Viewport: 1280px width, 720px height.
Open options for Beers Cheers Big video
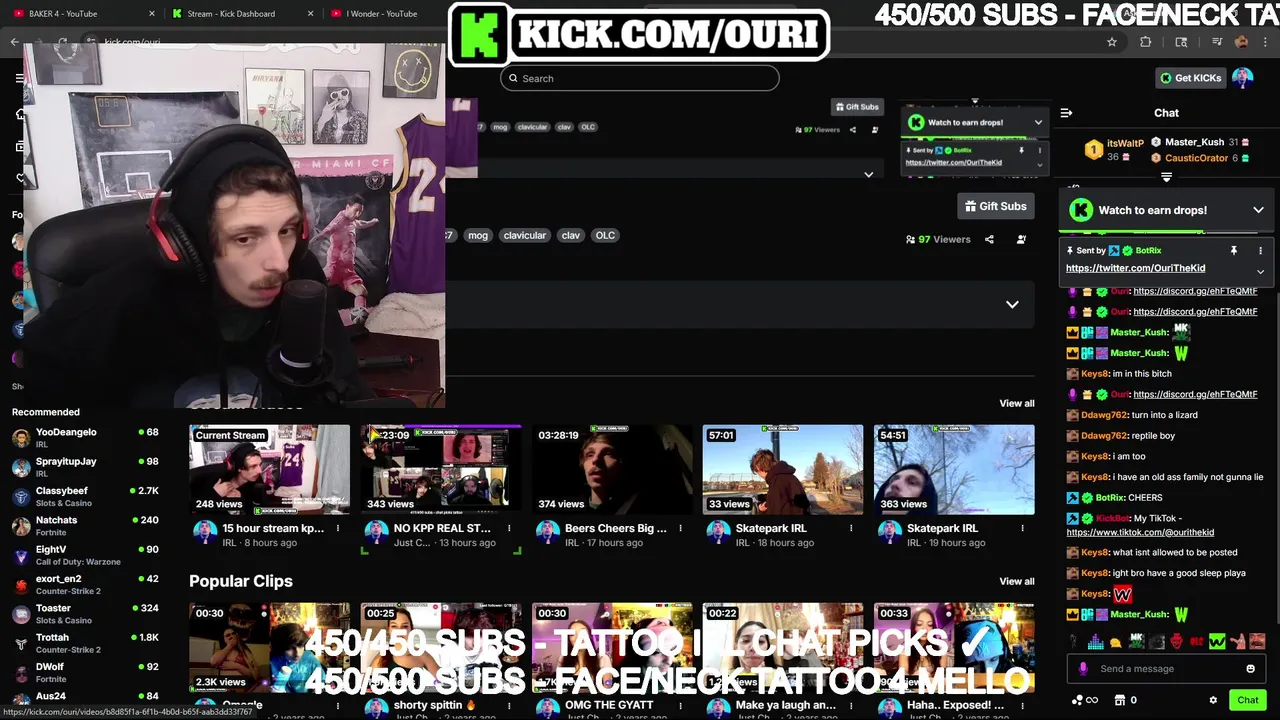[680, 528]
